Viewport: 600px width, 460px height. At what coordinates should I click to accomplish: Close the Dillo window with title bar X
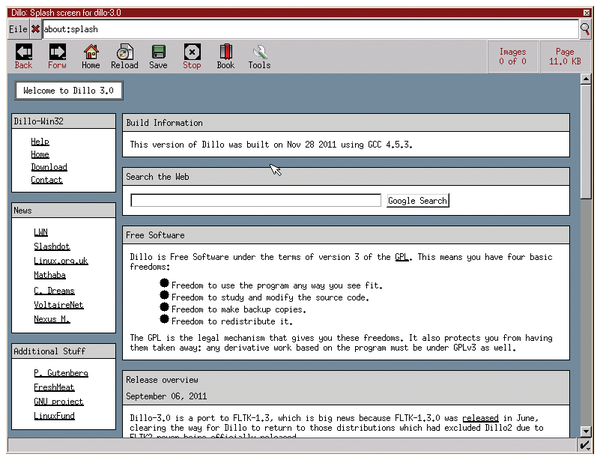(x=587, y=13)
